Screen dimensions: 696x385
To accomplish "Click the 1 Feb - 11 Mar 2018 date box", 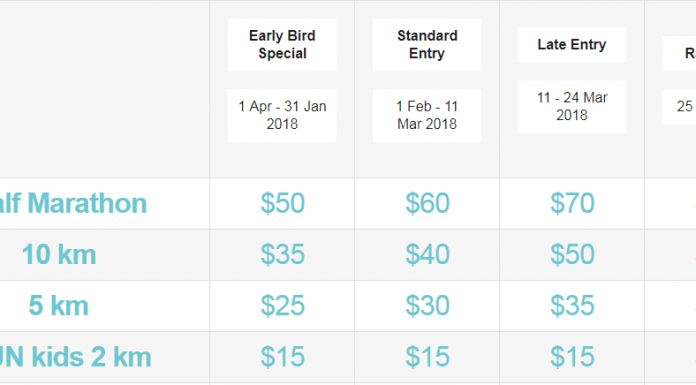I will 427,115.
